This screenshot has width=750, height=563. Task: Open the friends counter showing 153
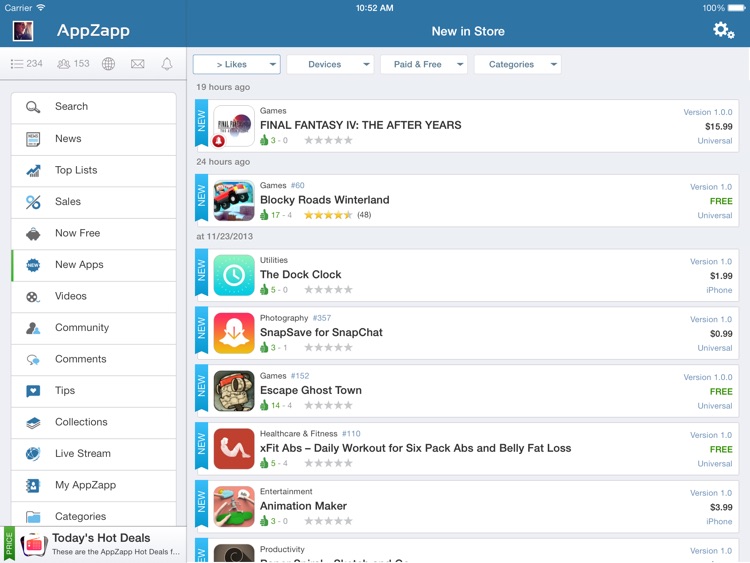point(73,64)
